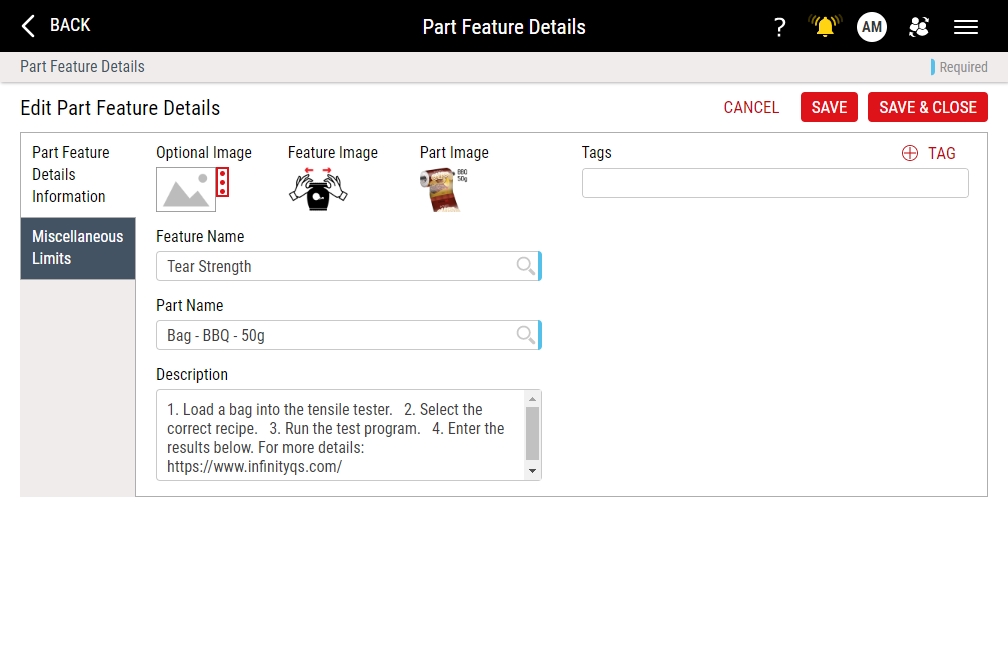Click the SAVE button

(829, 106)
